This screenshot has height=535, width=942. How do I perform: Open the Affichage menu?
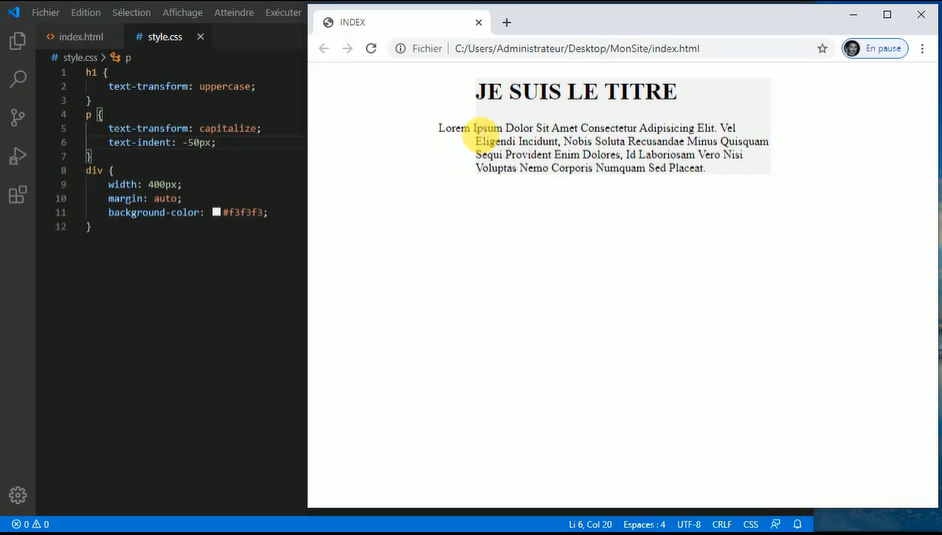tap(183, 12)
